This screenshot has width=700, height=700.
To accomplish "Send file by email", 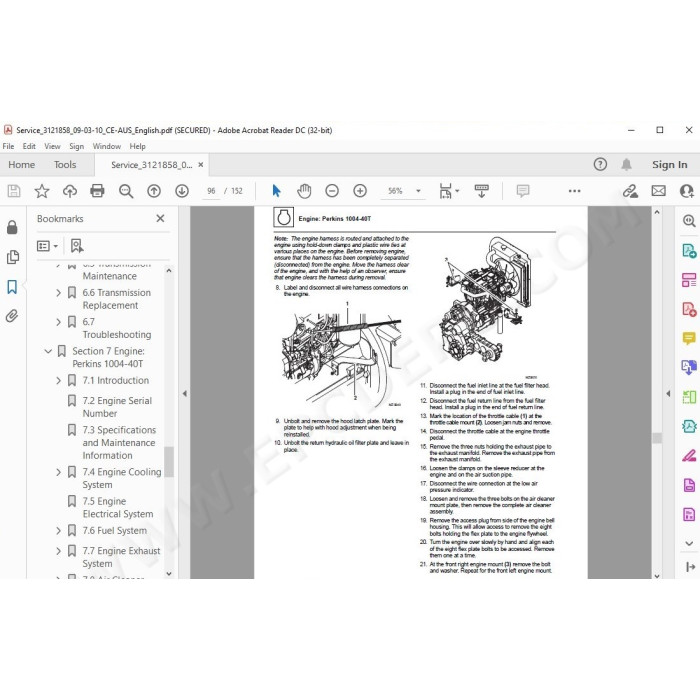I will pyautogui.click(x=658, y=191).
